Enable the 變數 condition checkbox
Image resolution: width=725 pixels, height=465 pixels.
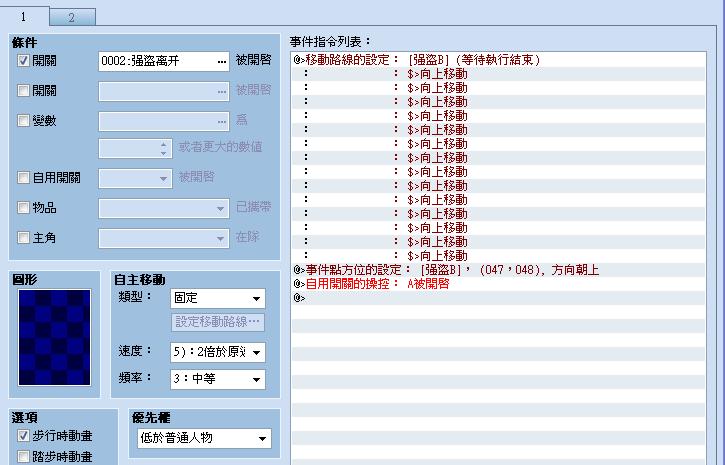click(23, 121)
